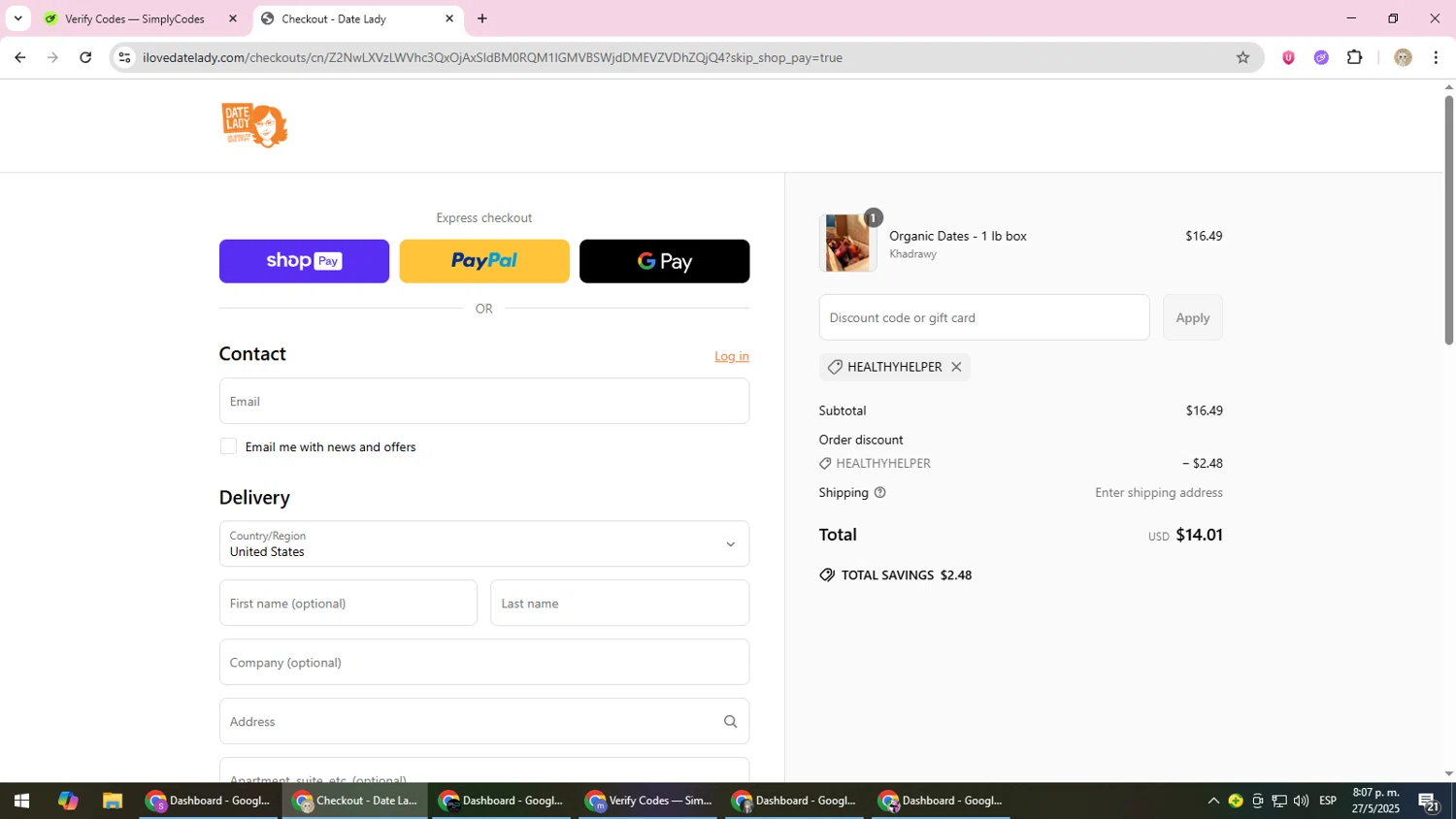Open the purple circular extension icon

coord(1321,57)
